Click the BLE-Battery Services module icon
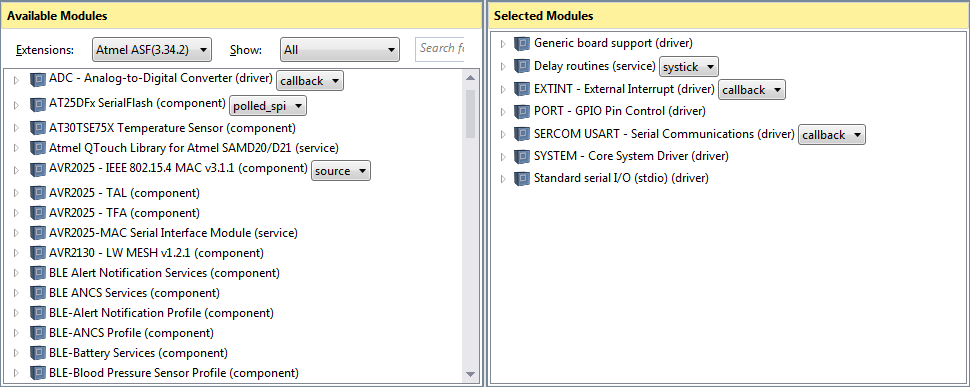This screenshot has width=970, height=387. click(38, 353)
